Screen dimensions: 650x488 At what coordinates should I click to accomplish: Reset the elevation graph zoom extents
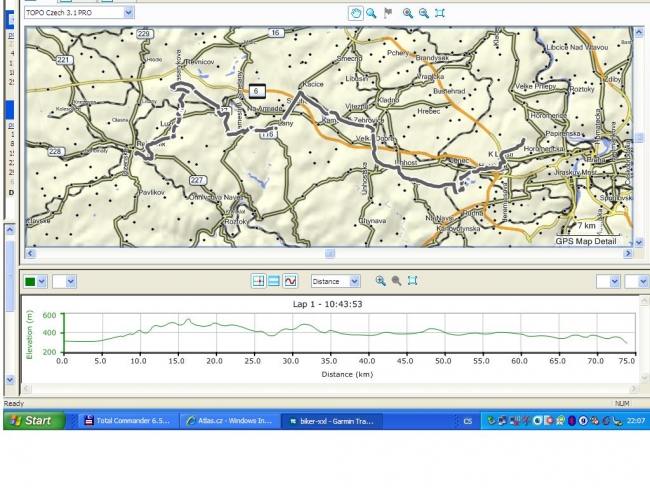point(412,282)
